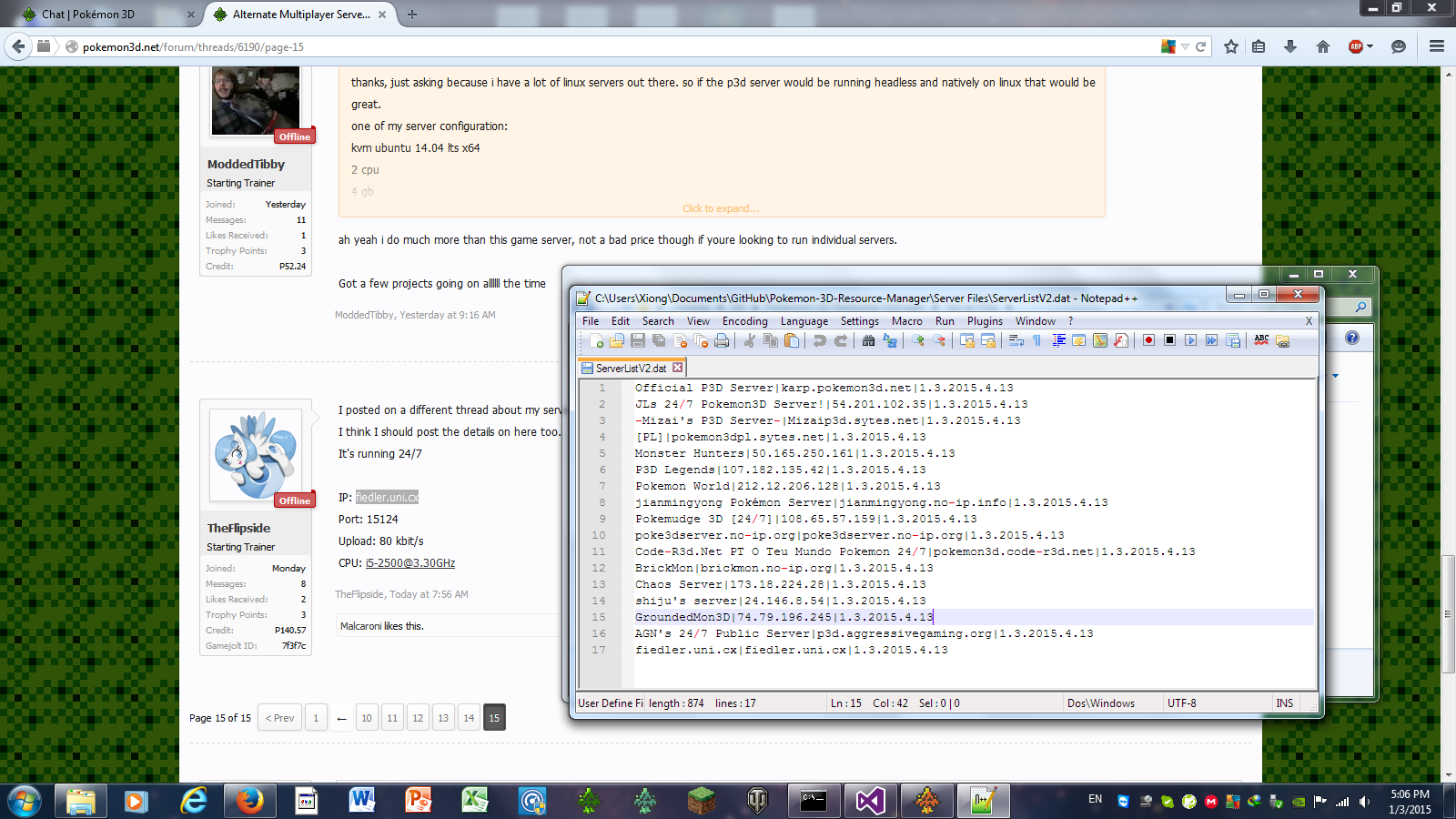This screenshot has height=819, width=1456.
Task: Toggle show all characters pilcrow button
Action: point(1036,340)
